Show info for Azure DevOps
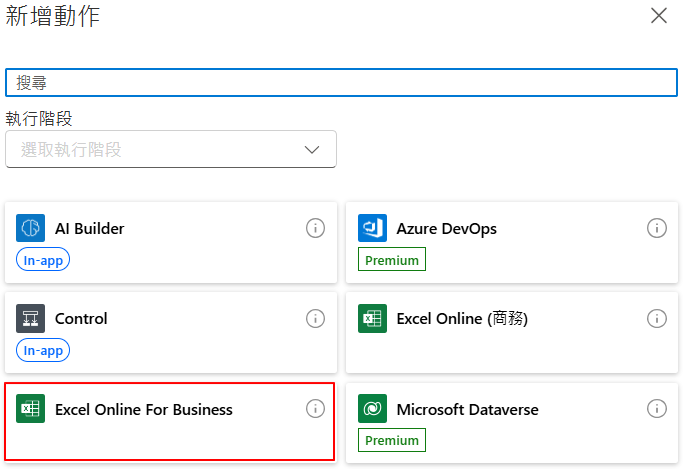 (x=657, y=228)
